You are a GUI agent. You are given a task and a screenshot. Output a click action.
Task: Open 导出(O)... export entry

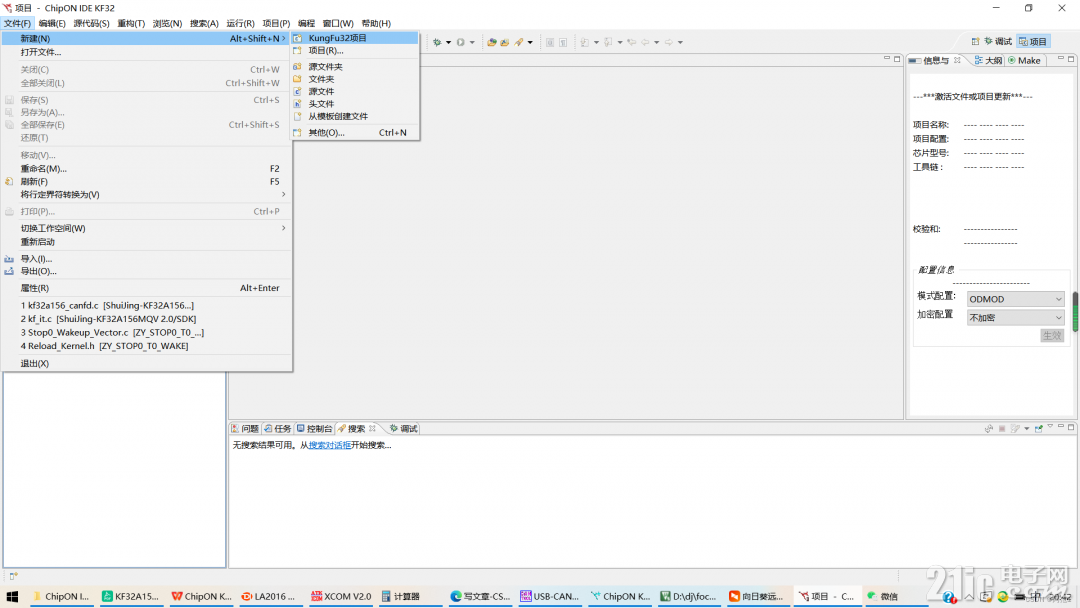click(x=147, y=271)
